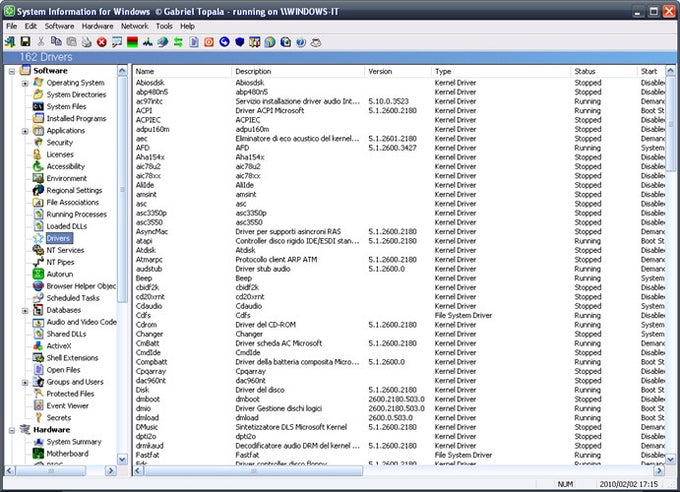
Task: Sort list by the Status column header
Action: 604,71
